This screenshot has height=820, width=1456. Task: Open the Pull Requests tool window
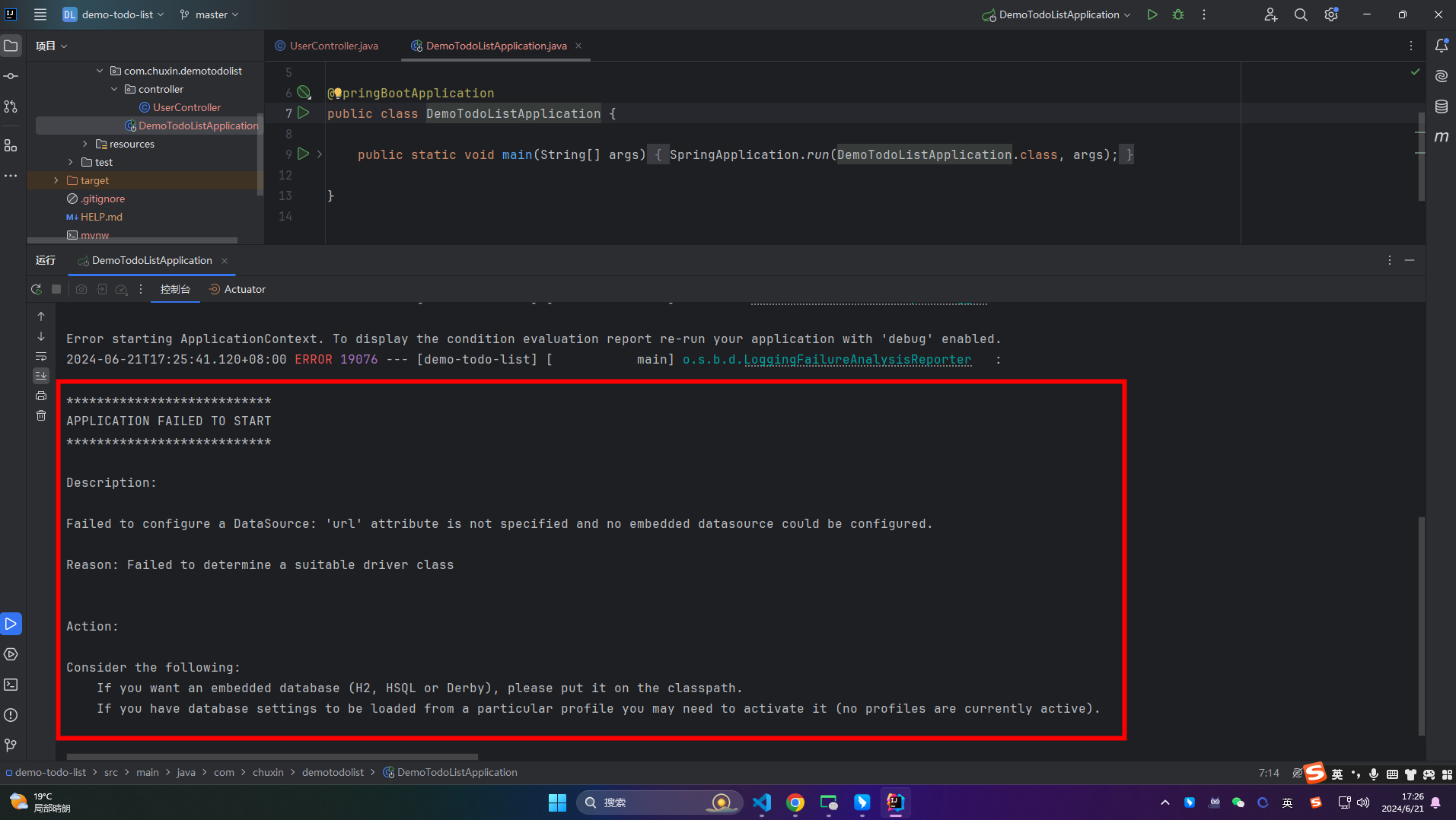click(x=11, y=106)
